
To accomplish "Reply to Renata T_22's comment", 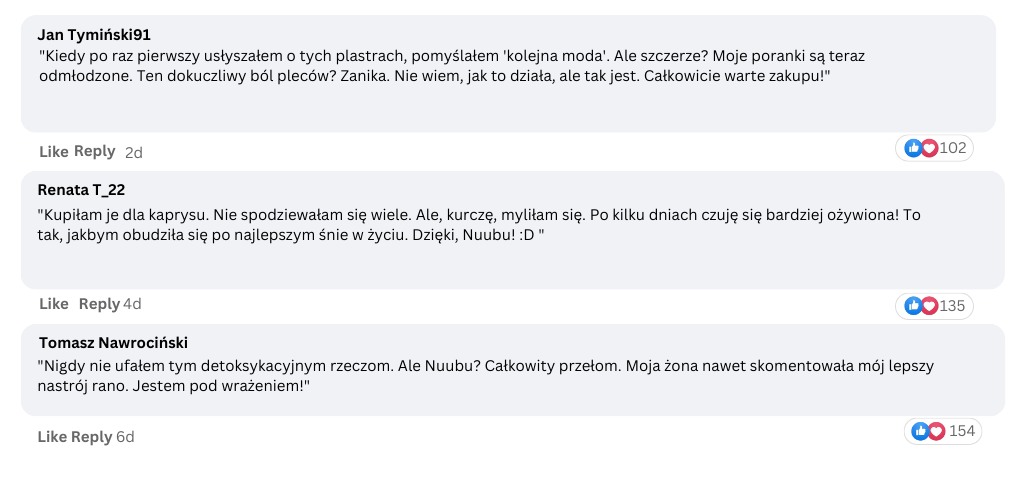I will point(99,304).
